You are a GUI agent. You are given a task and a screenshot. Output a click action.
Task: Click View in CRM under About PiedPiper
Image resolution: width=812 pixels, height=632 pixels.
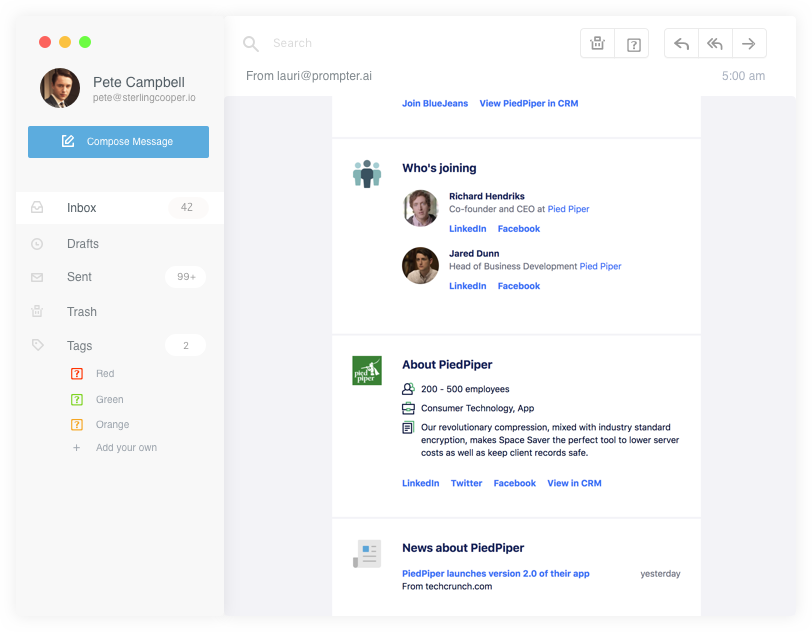tap(574, 483)
